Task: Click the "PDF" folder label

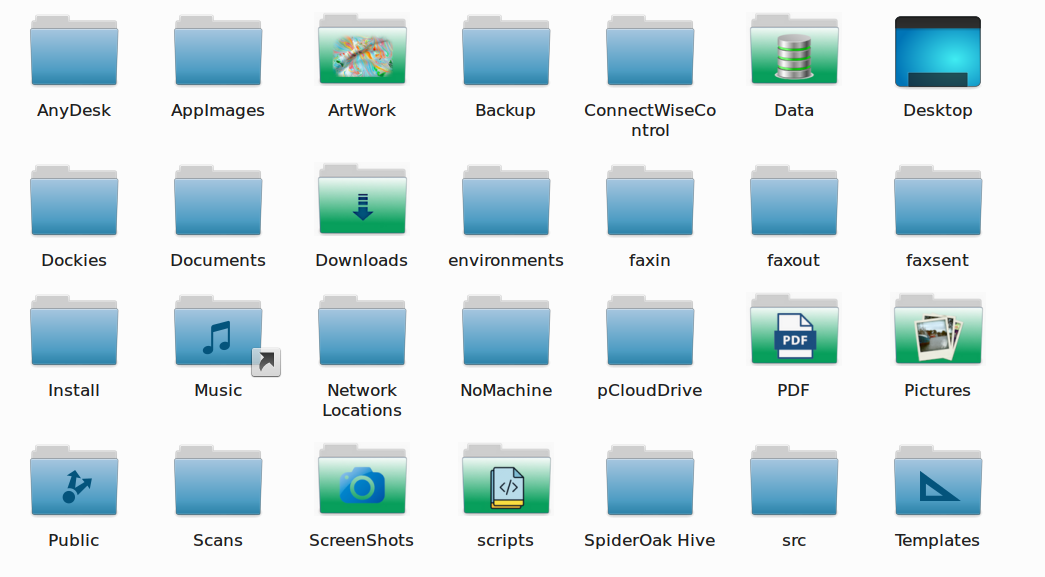Action: click(x=794, y=390)
